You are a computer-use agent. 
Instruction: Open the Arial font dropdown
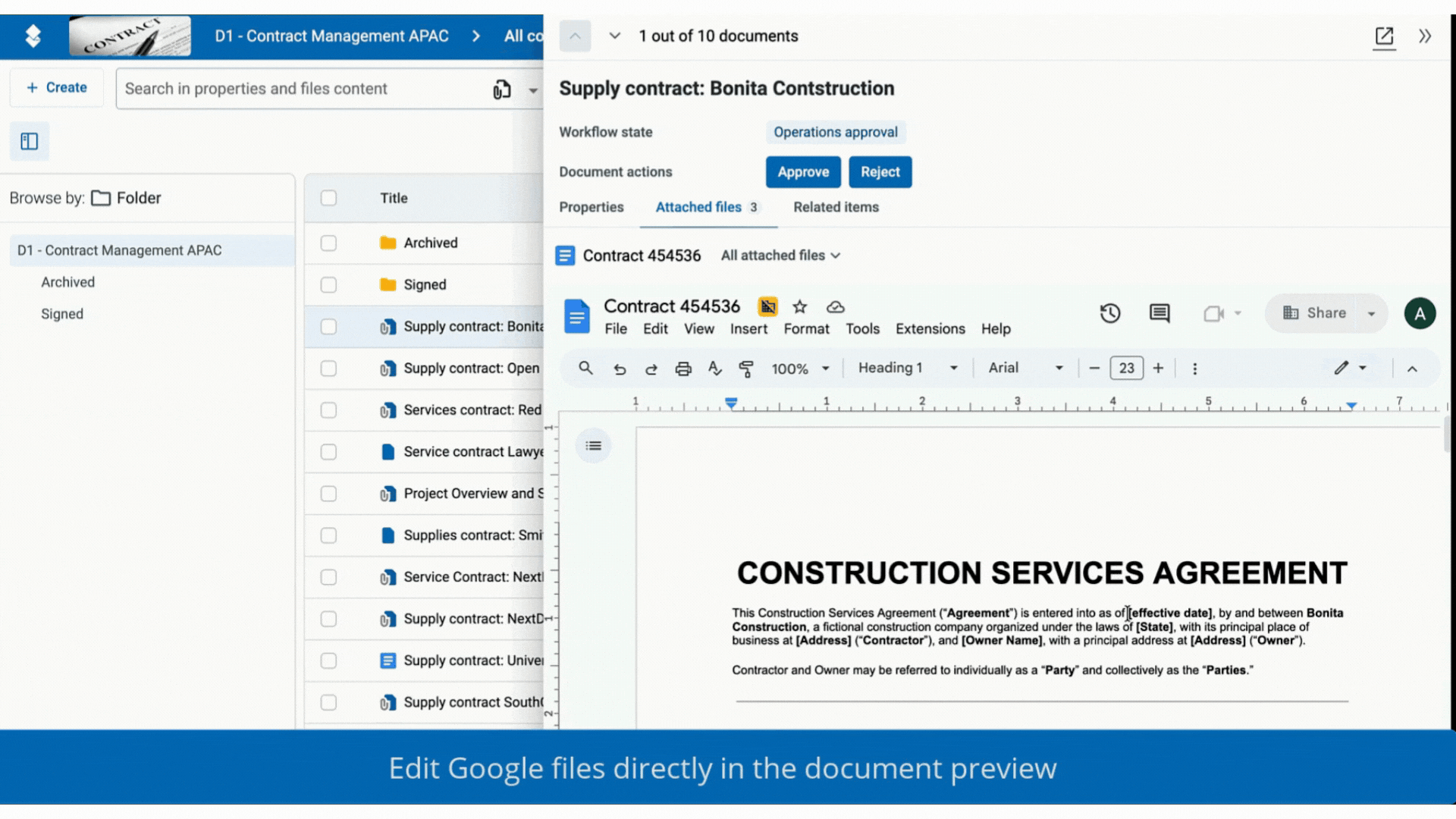click(1025, 369)
